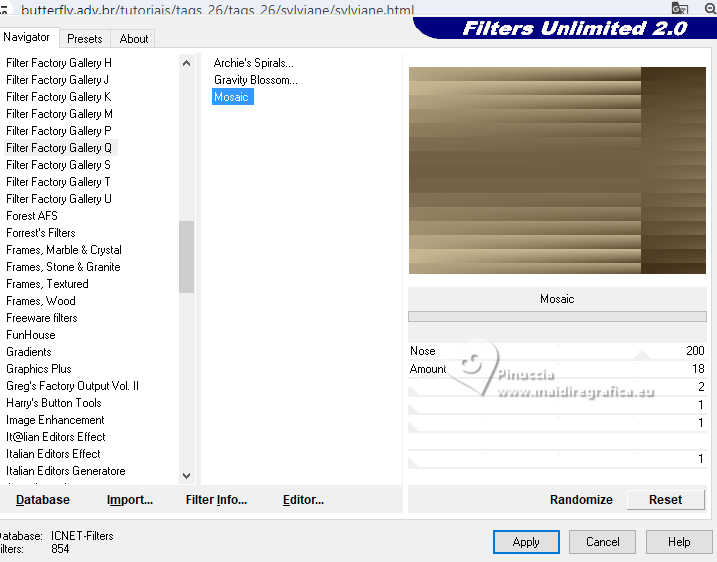Select It@lian Editors Effect
717x562 pixels.
pyautogui.click(x=56, y=437)
